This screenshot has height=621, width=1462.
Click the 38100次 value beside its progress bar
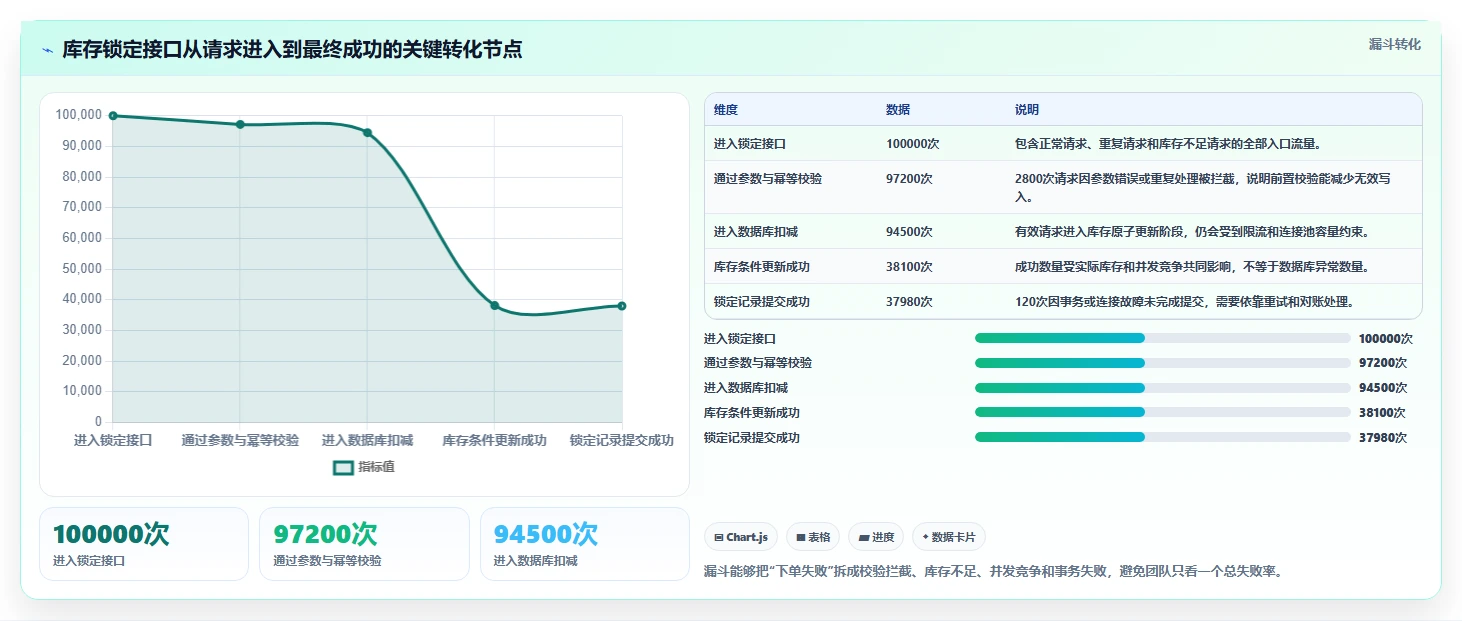point(1382,412)
